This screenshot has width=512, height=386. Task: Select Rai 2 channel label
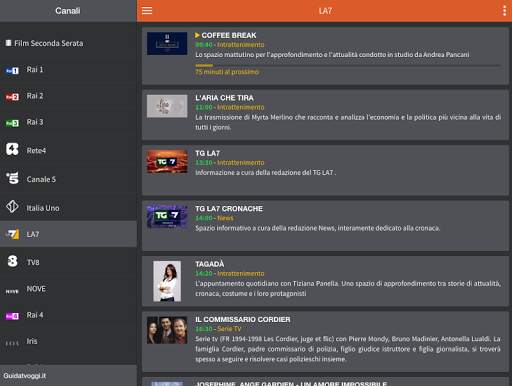tap(35, 96)
